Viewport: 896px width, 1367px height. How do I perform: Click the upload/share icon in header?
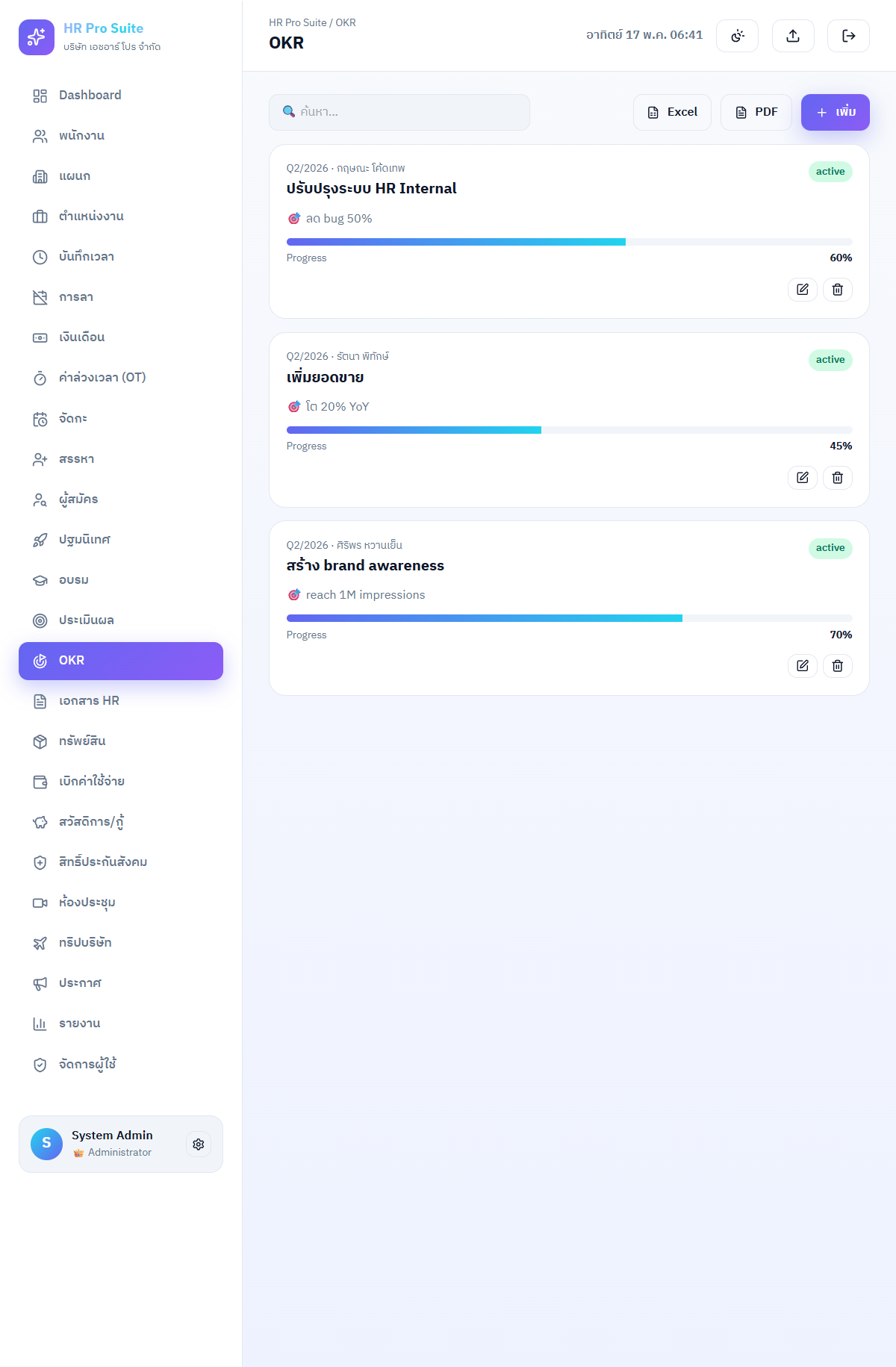(x=793, y=36)
